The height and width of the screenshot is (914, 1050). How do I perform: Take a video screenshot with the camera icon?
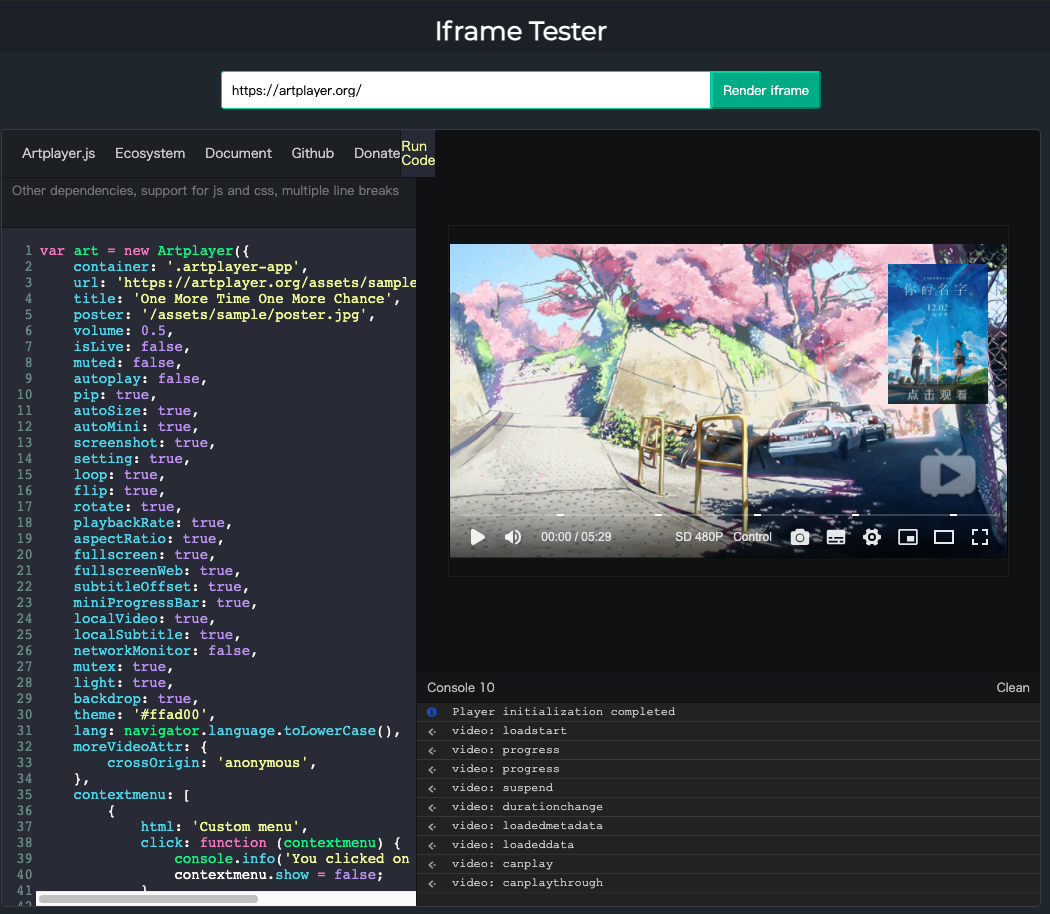click(799, 537)
